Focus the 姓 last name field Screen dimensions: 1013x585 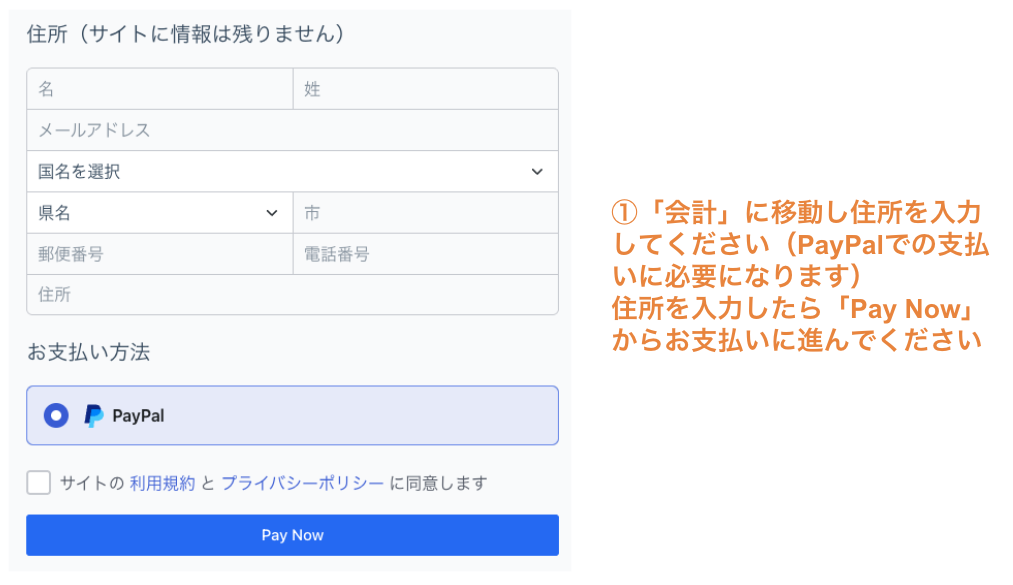click(426, 89)
